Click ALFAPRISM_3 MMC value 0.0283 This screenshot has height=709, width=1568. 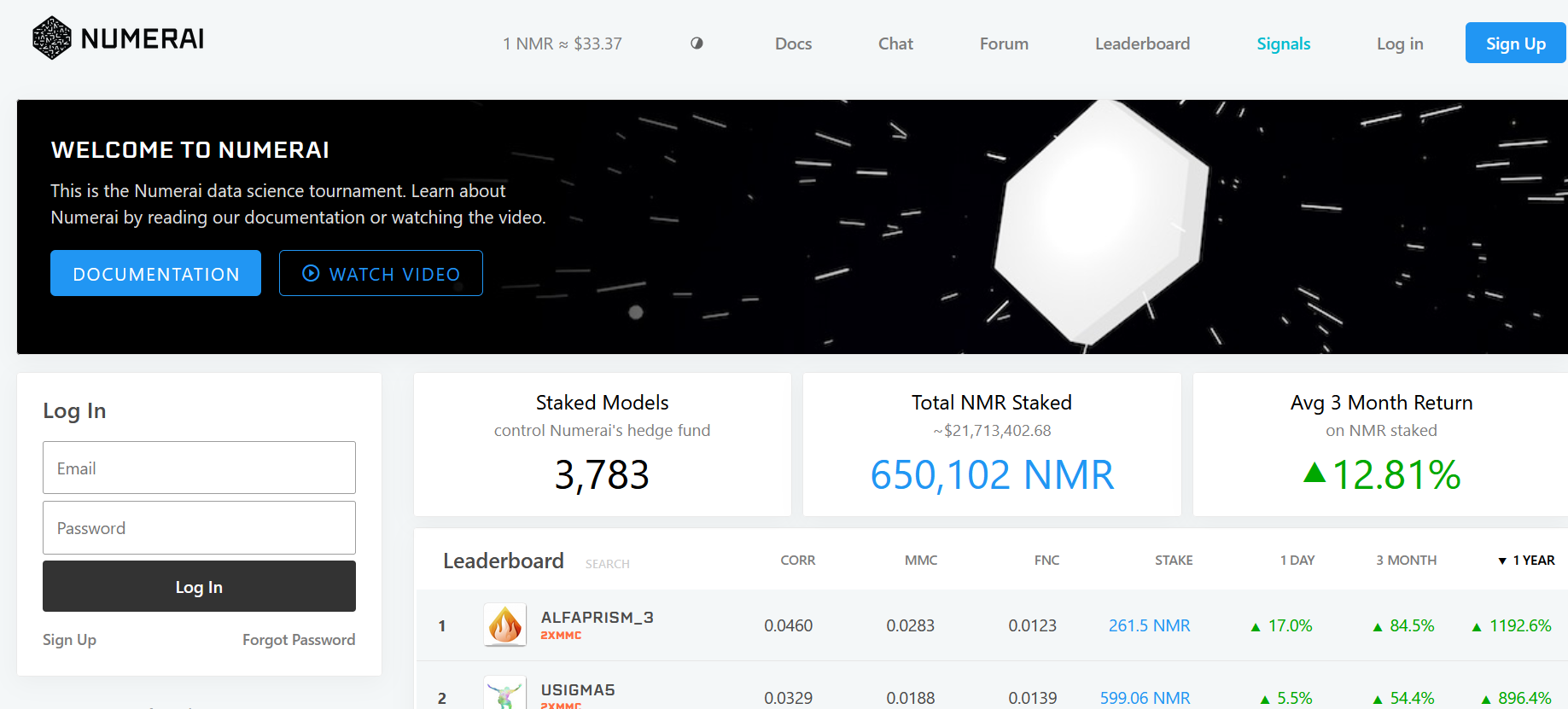pyautogui.click(x=910, y=625)
